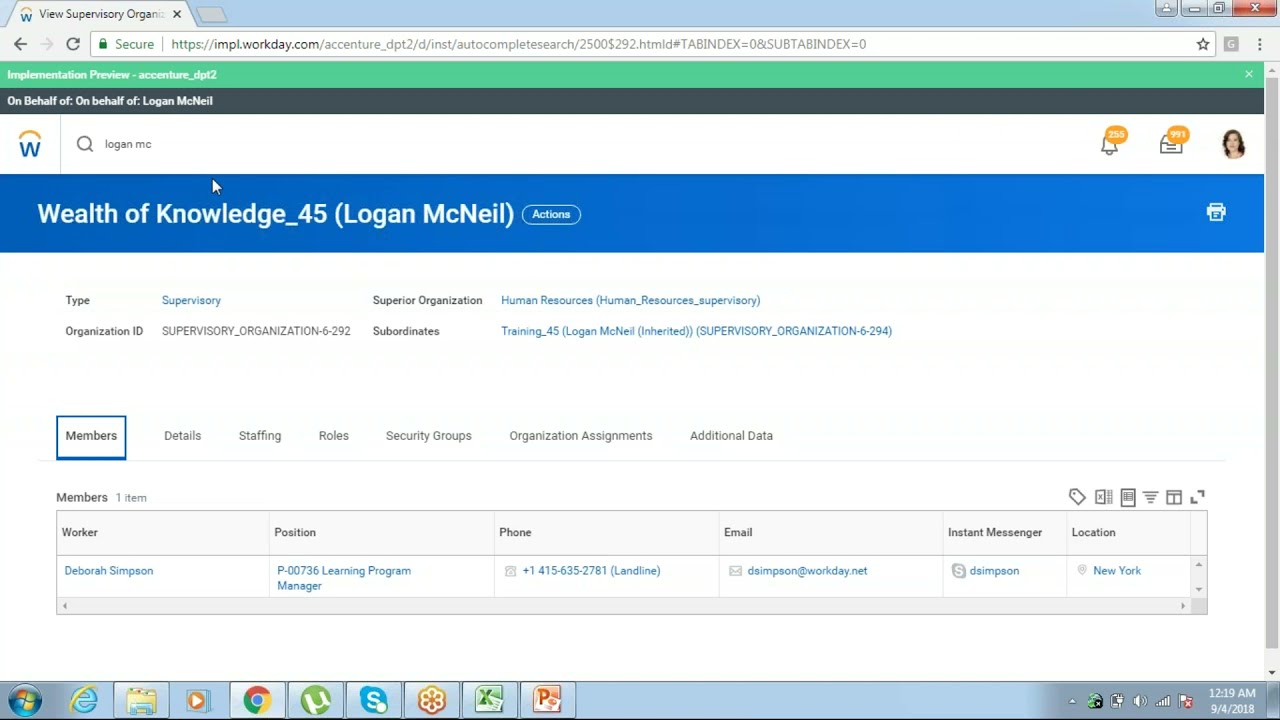Open PowerPoint from the taskbar
Viewport: 1280px width, 720px height.
tap(547, 700)
